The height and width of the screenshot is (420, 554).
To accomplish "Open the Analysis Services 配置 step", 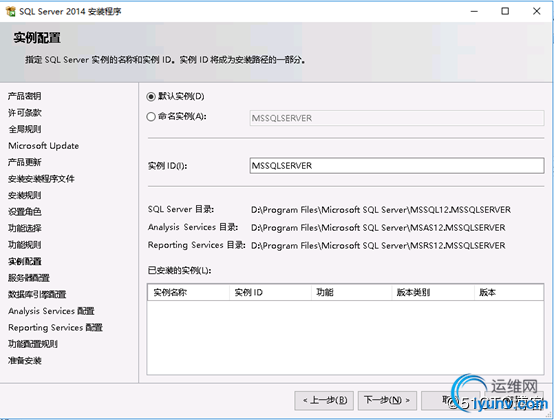I will [x=51, y=311].
